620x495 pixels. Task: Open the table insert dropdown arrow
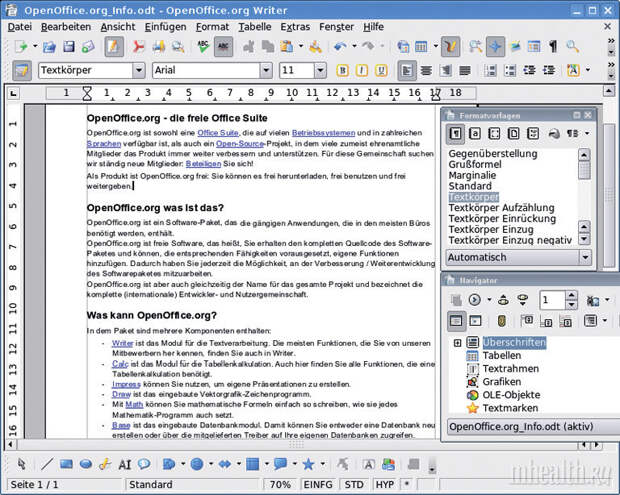[x=435, y=46]
